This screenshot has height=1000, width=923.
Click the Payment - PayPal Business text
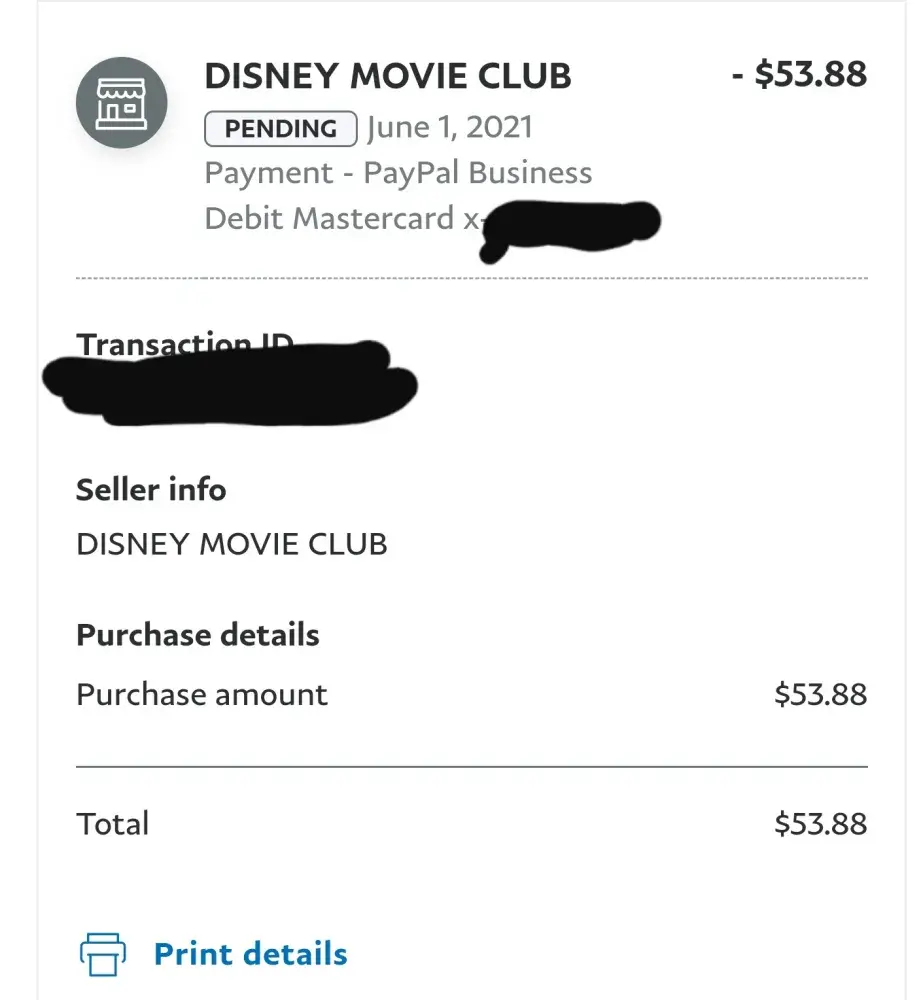pyautogui.click(x=398, y=173)
